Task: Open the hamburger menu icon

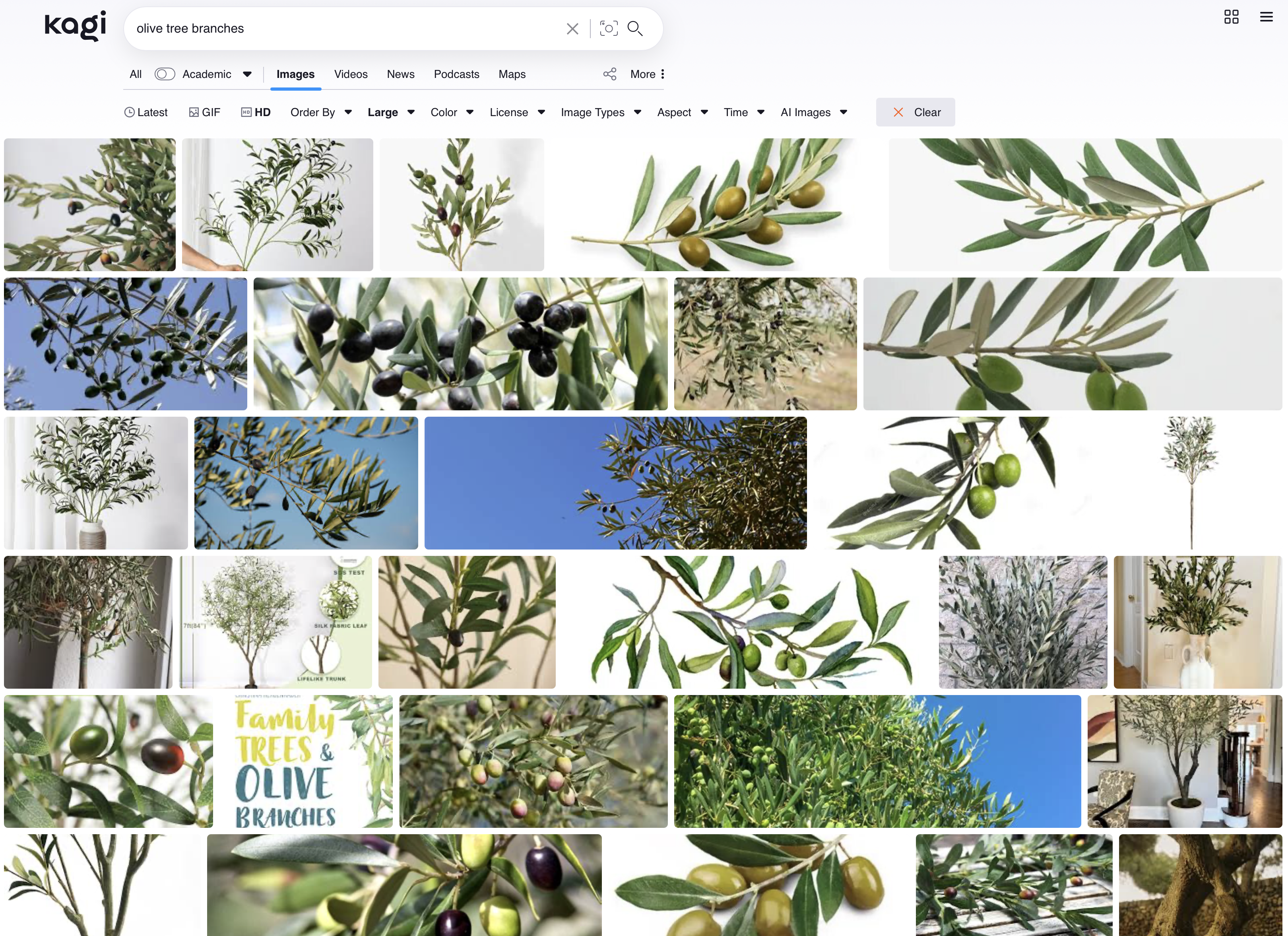Action: [x=1266, y=17]
